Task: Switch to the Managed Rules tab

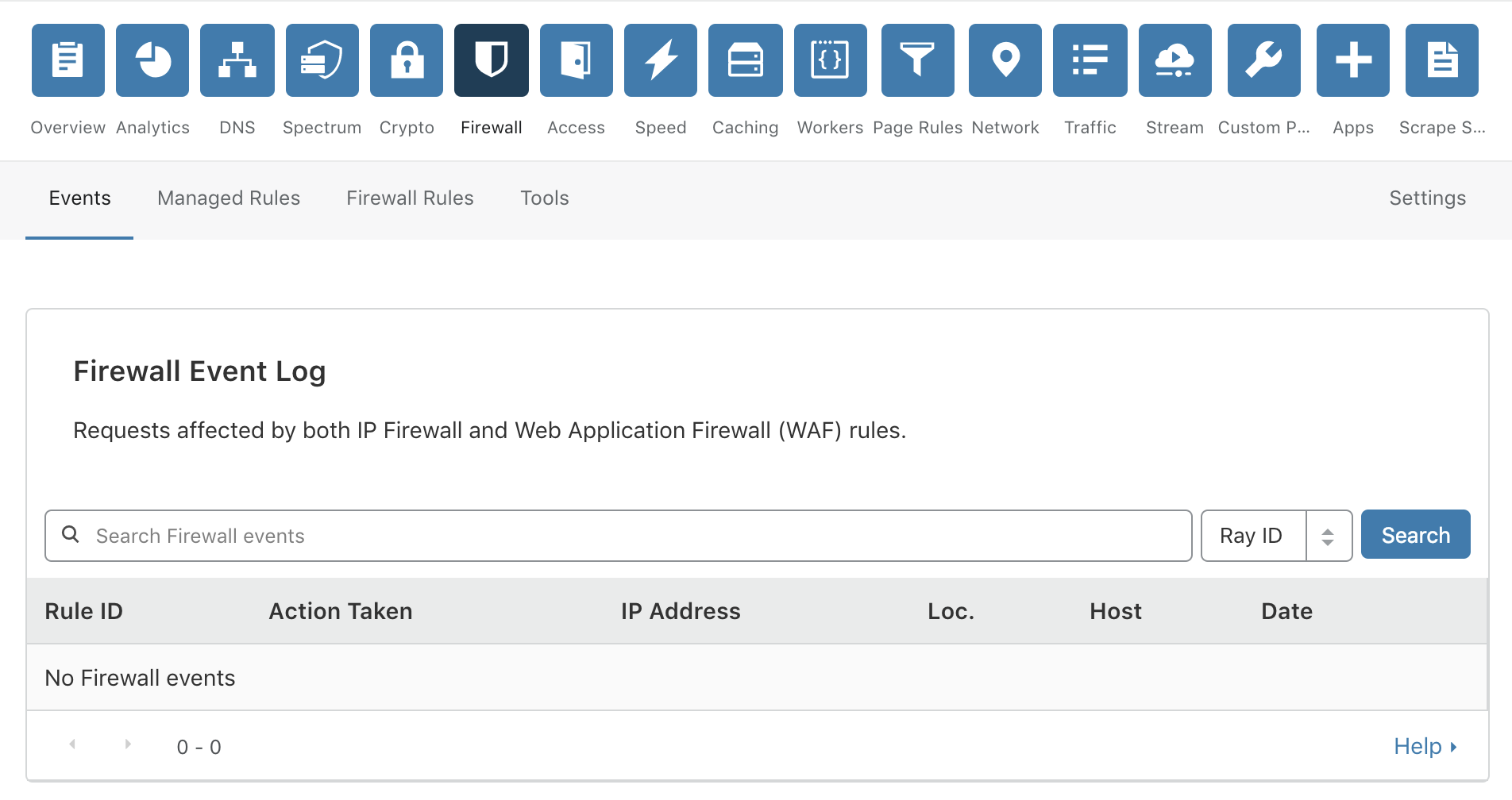Action: click(x=229, y=198)
